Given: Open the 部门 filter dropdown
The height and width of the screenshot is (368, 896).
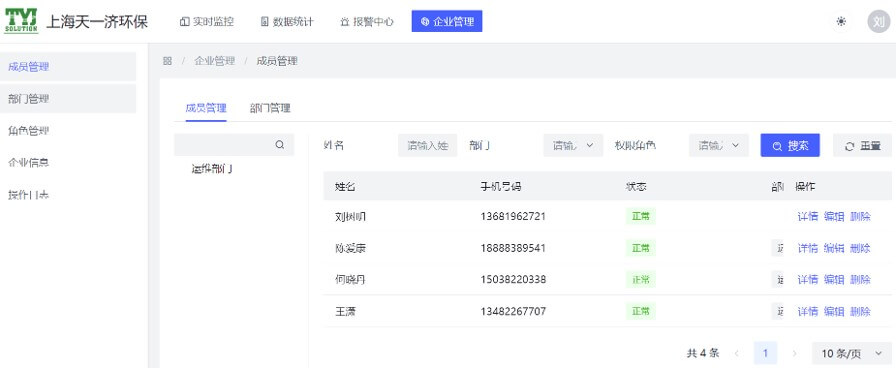Looking at the screenshot, I should (x=573, y=146).
